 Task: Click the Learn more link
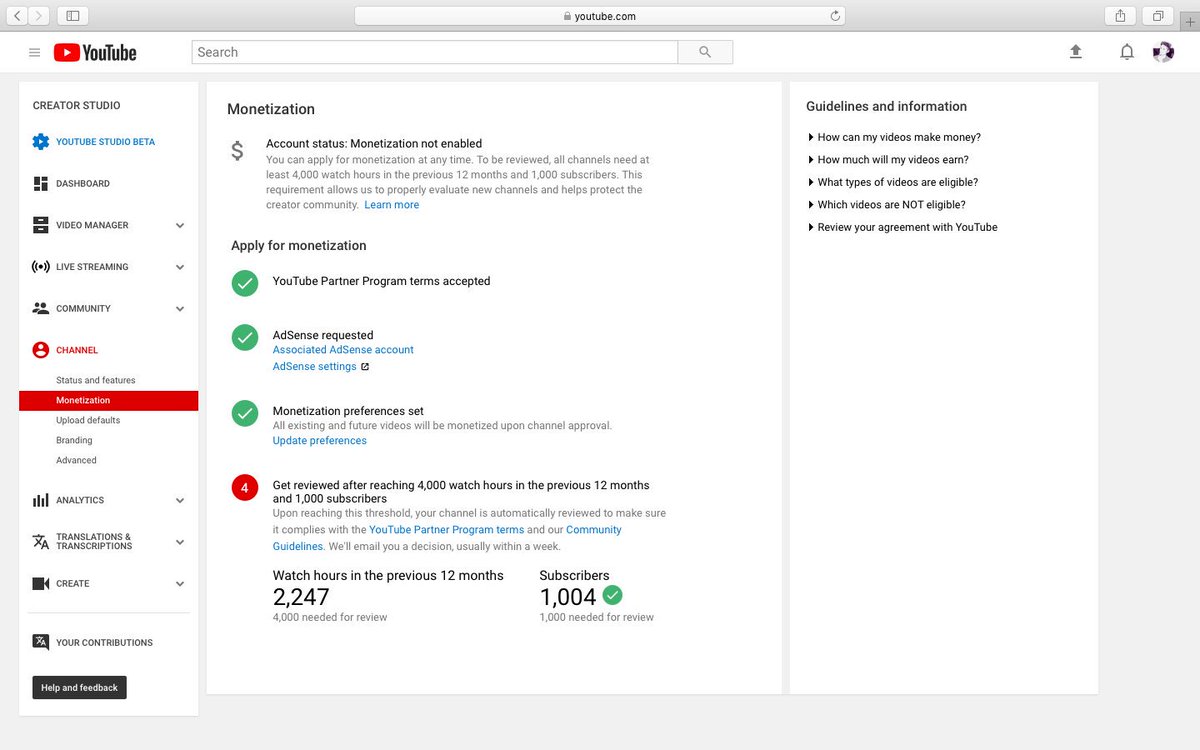click(x=392, y=205)
